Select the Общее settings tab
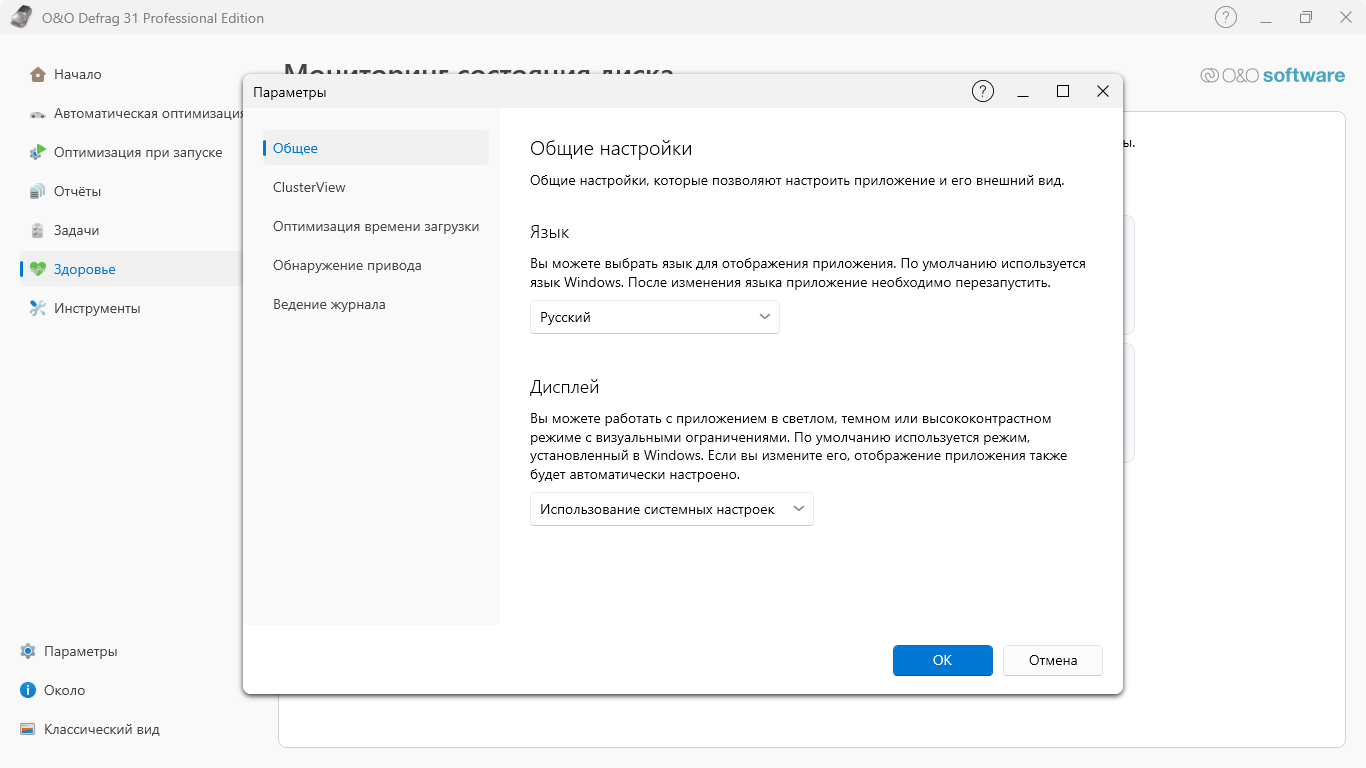Viewport: 1366px width, 768px height. click(x=376, y=148)
